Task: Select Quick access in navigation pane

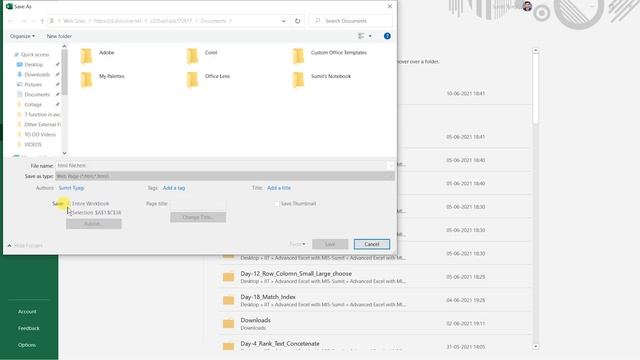Action: [x=31, y=54]
